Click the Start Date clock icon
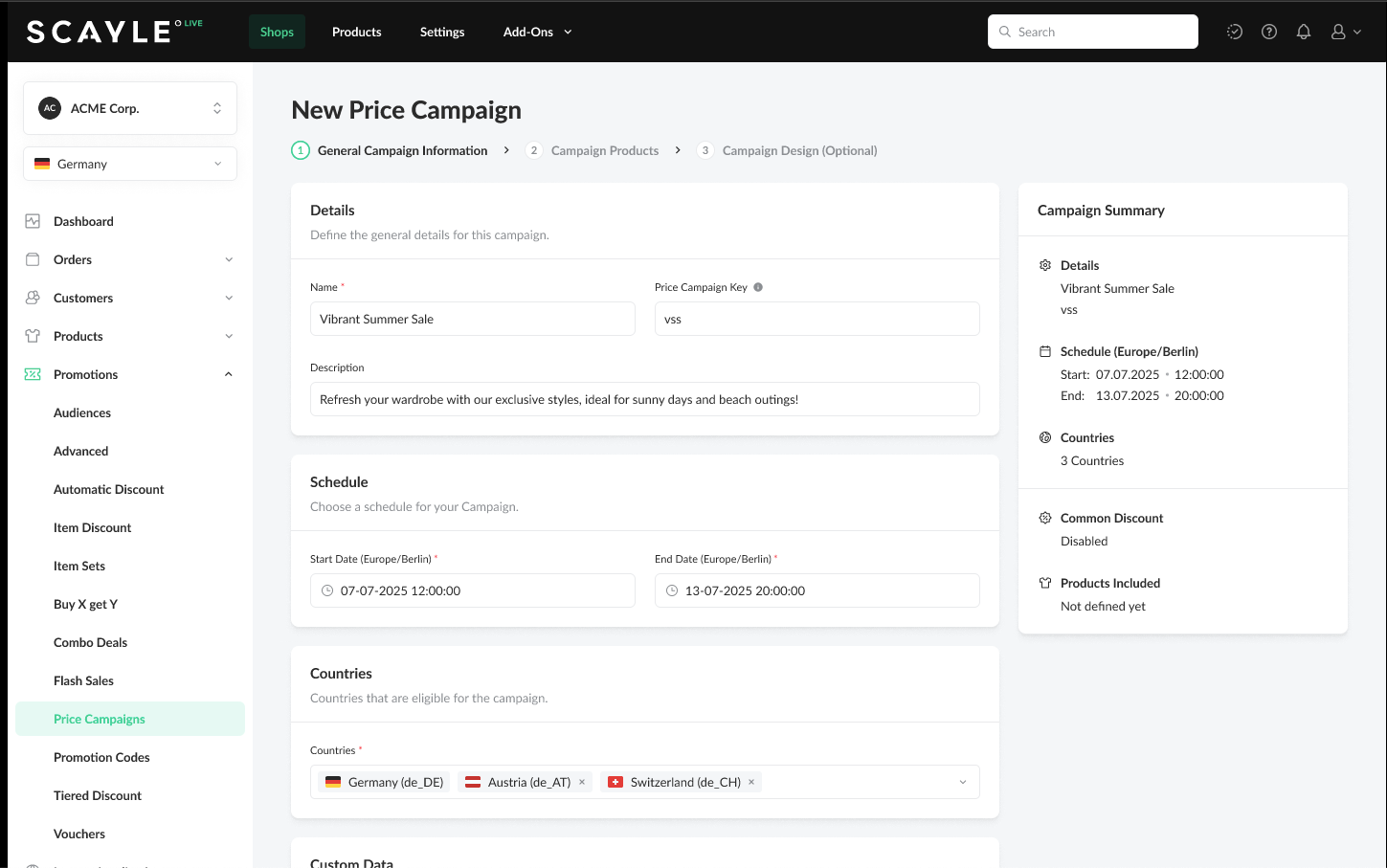The image size is (1387, 868). 327,590
